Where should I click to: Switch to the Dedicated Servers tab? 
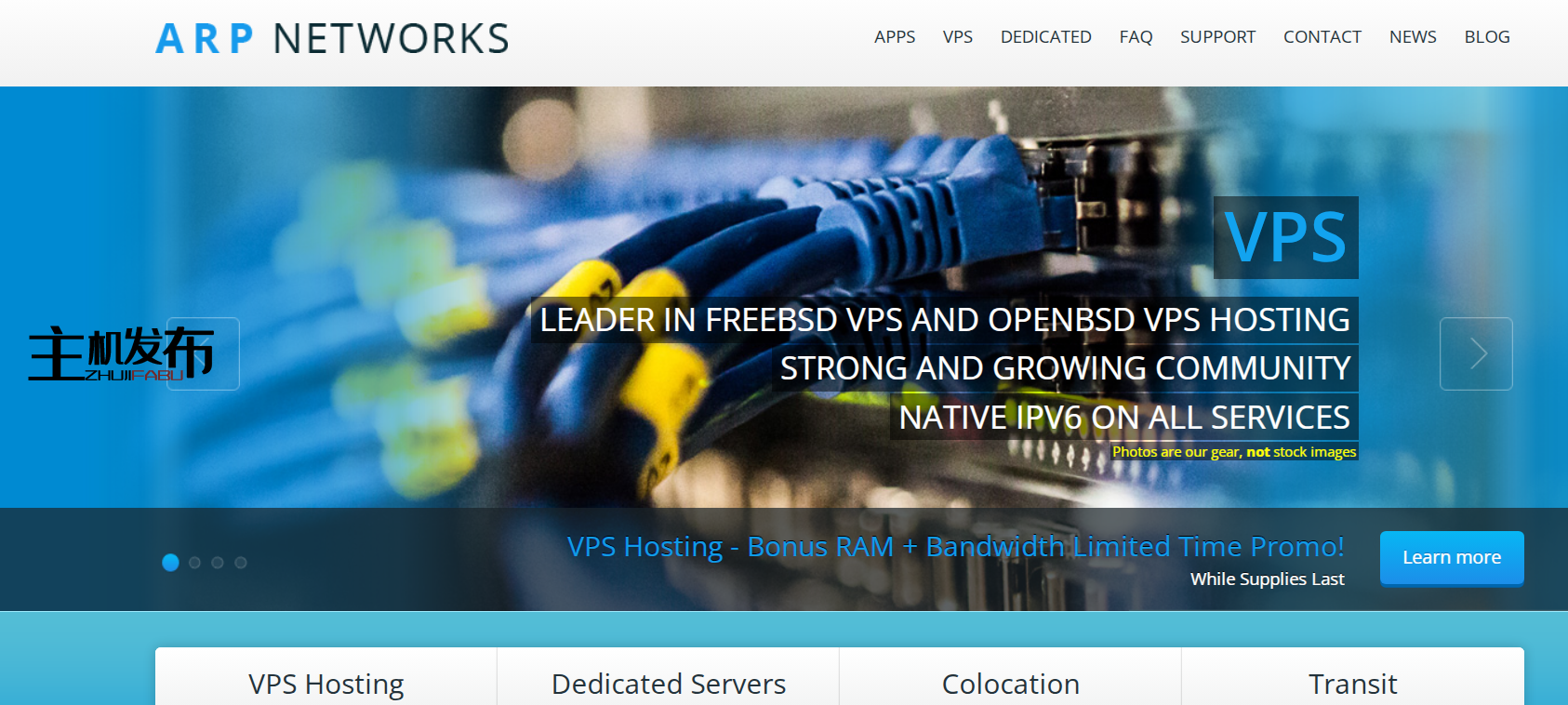(x=669, y=684)
